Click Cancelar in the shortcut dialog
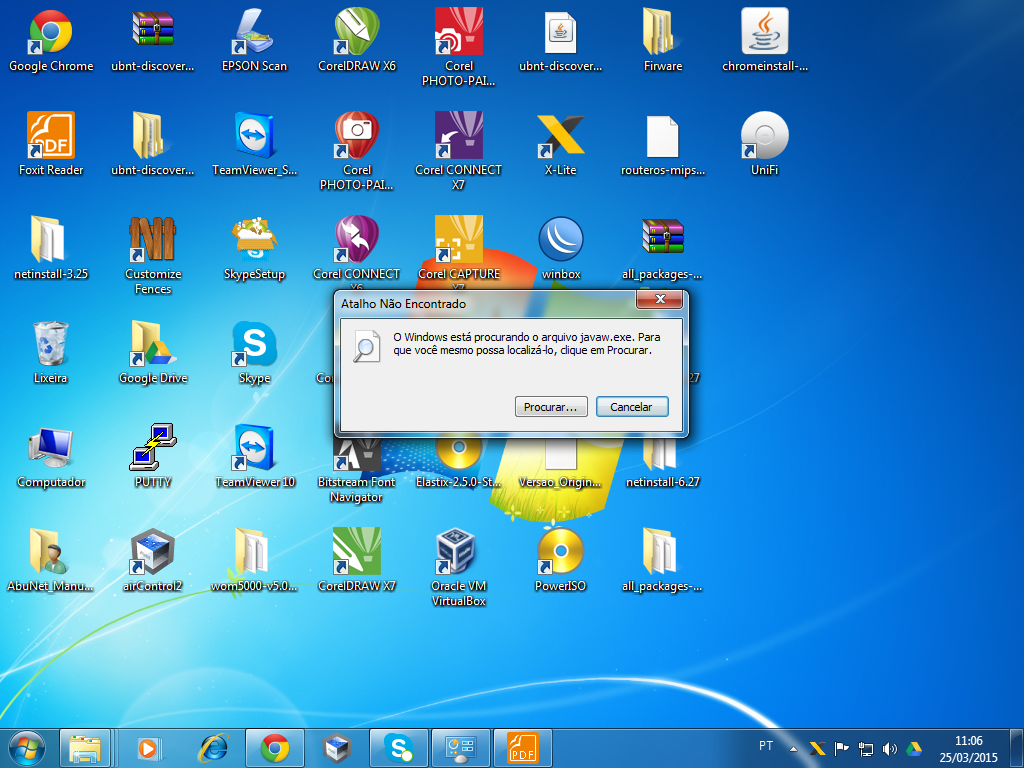This screenshot has width=1024, height=768. coord(632,407)
